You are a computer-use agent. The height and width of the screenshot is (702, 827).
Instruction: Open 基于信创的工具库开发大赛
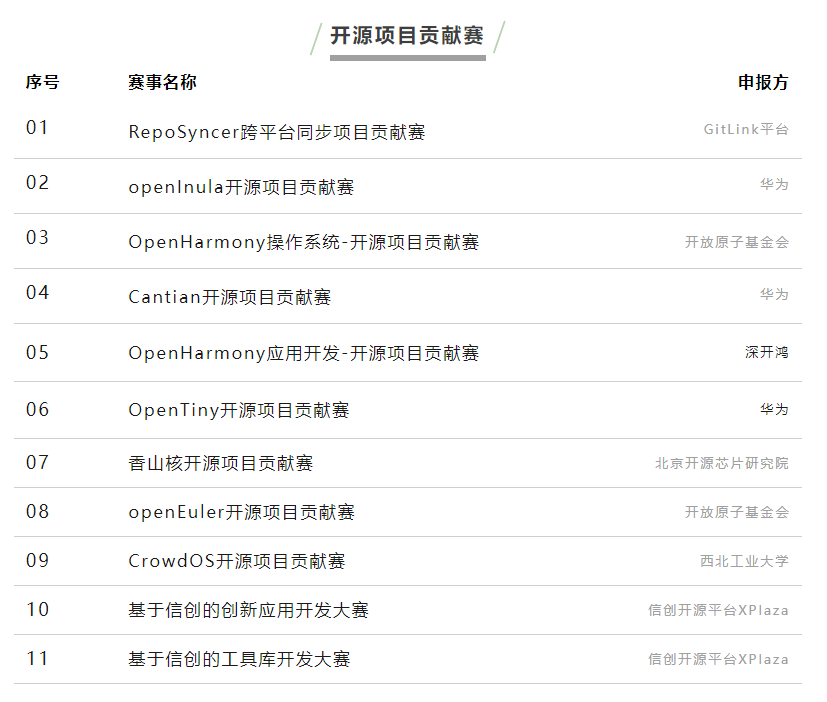[x=239, y=659]
